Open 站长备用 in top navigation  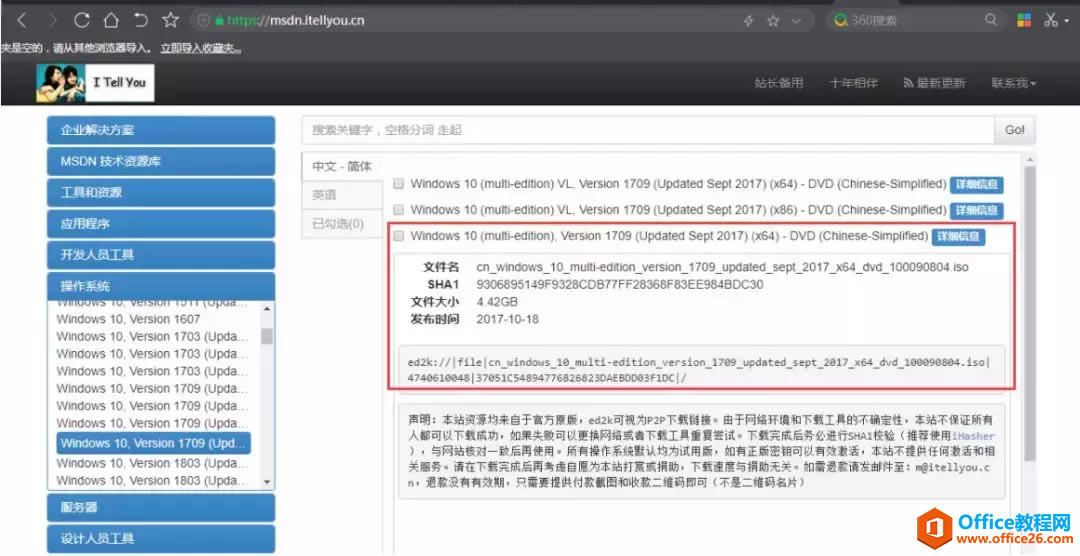[779, 83]
